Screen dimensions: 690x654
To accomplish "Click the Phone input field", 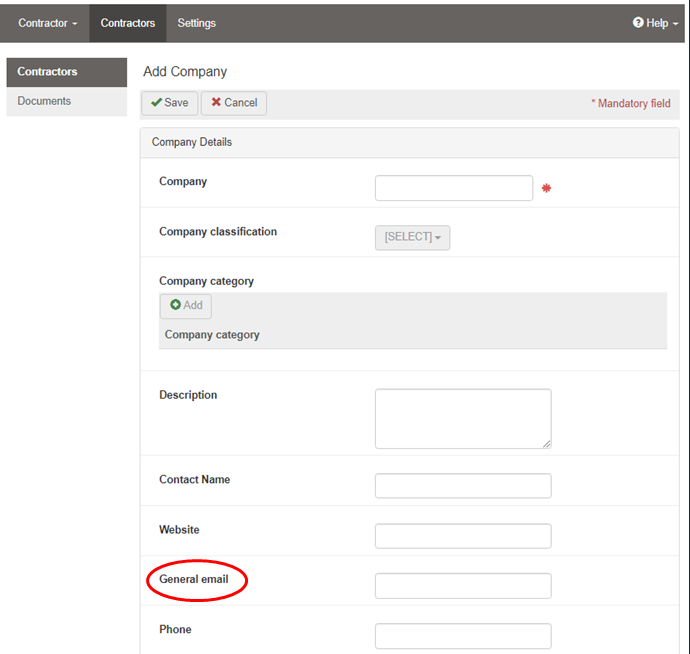I will (x=462, y=636).
